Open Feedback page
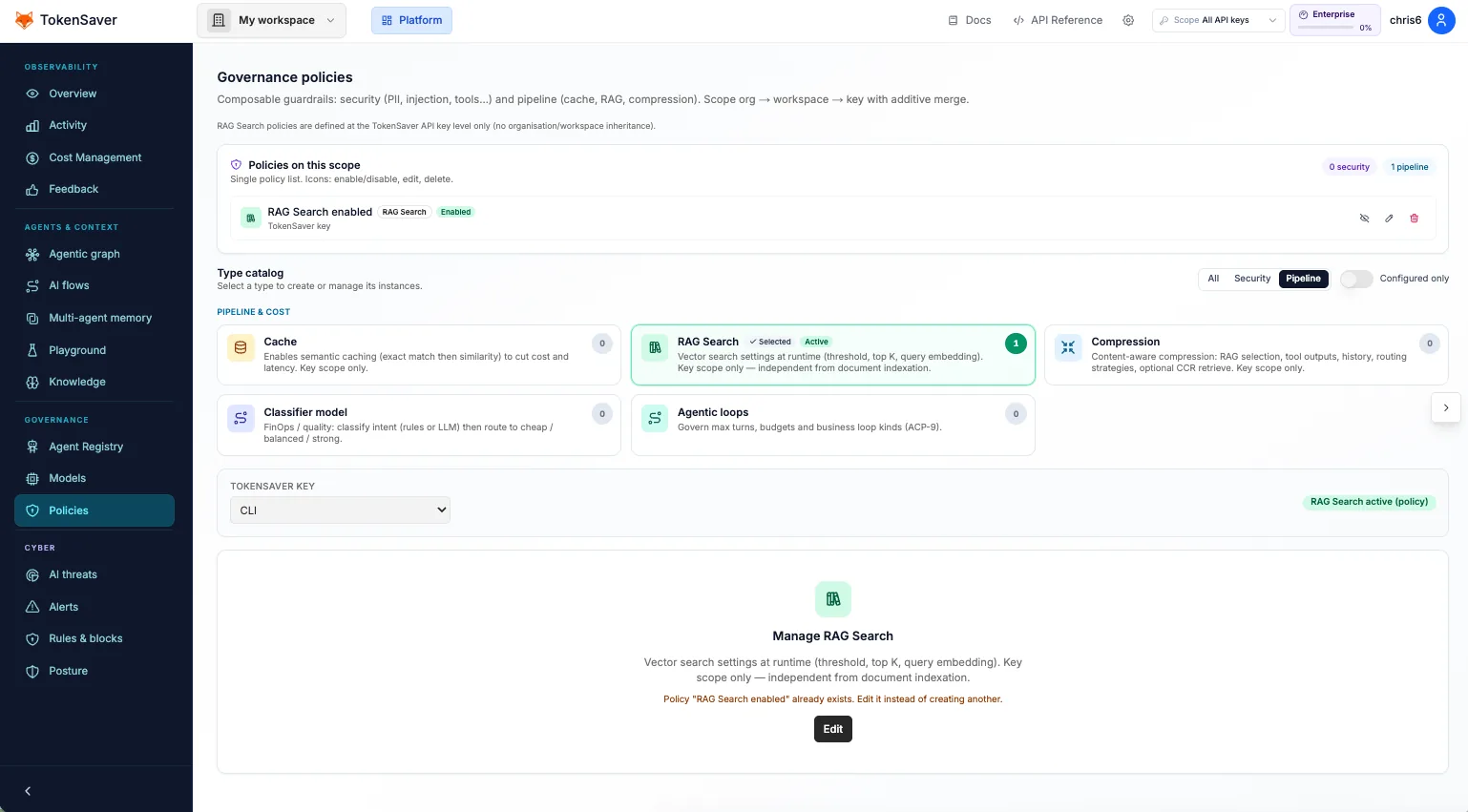1468x812 pixels. (94, 189)
